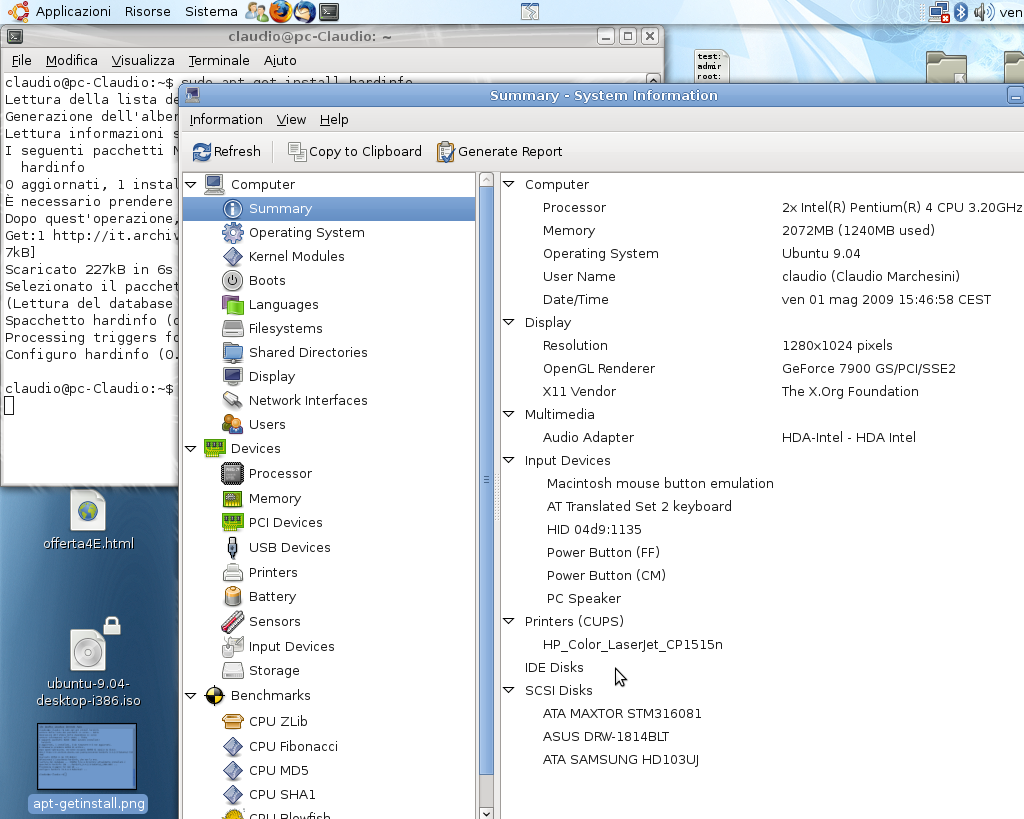Collapse the SCSI Disks section
Viewport: 1024px width, 819px height.
[509, 690]
